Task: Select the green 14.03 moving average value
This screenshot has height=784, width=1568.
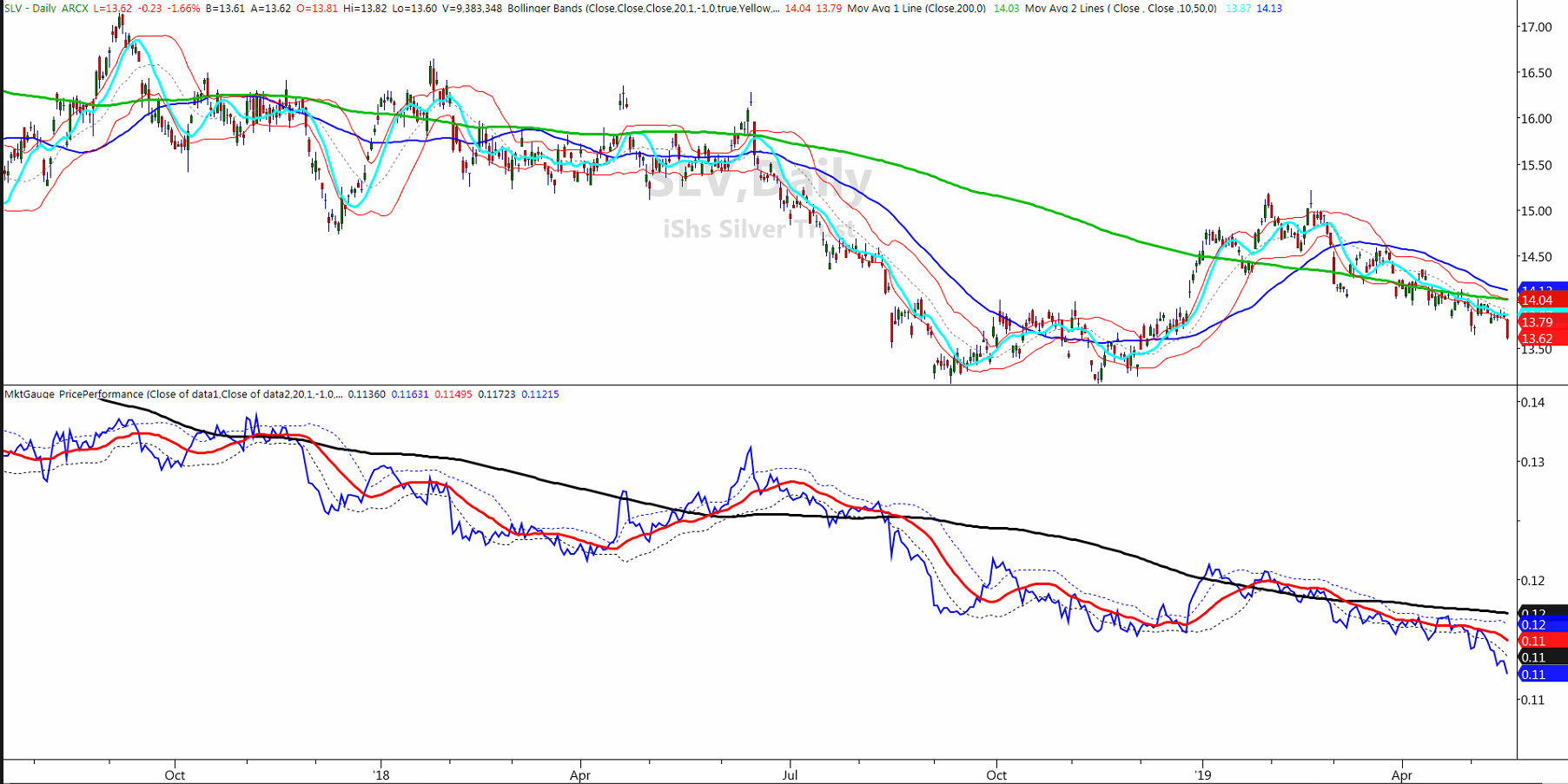Action: [1006, 8]
